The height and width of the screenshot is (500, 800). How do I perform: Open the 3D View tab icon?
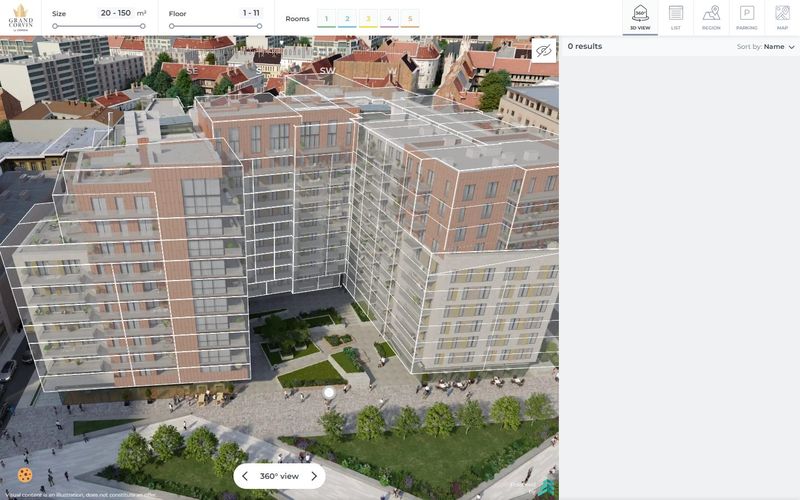tap(640, 17)
